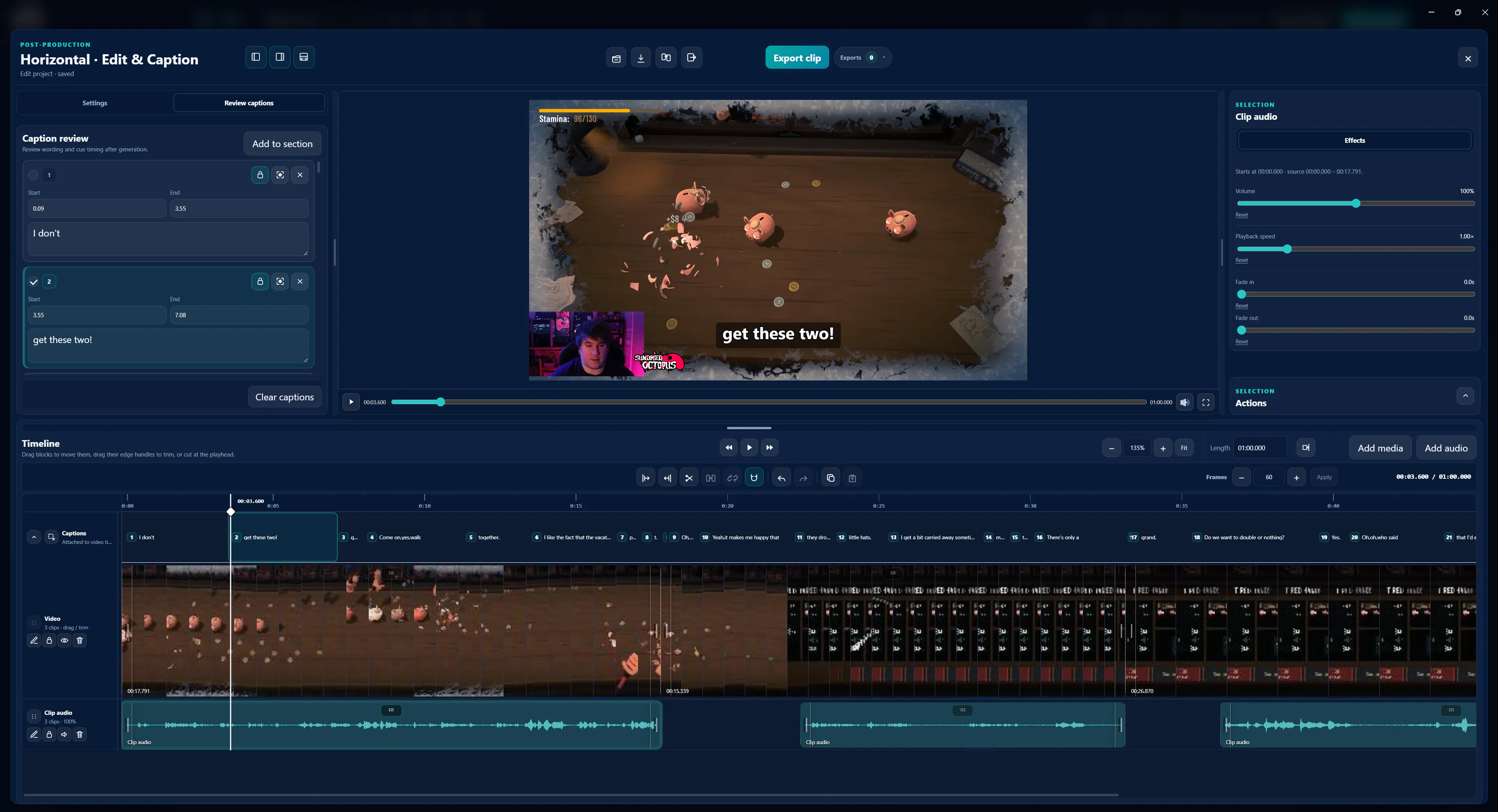Uncheck the caption 2 checkbox
The width and height of the screenshot is (1498, 812).
34,281
